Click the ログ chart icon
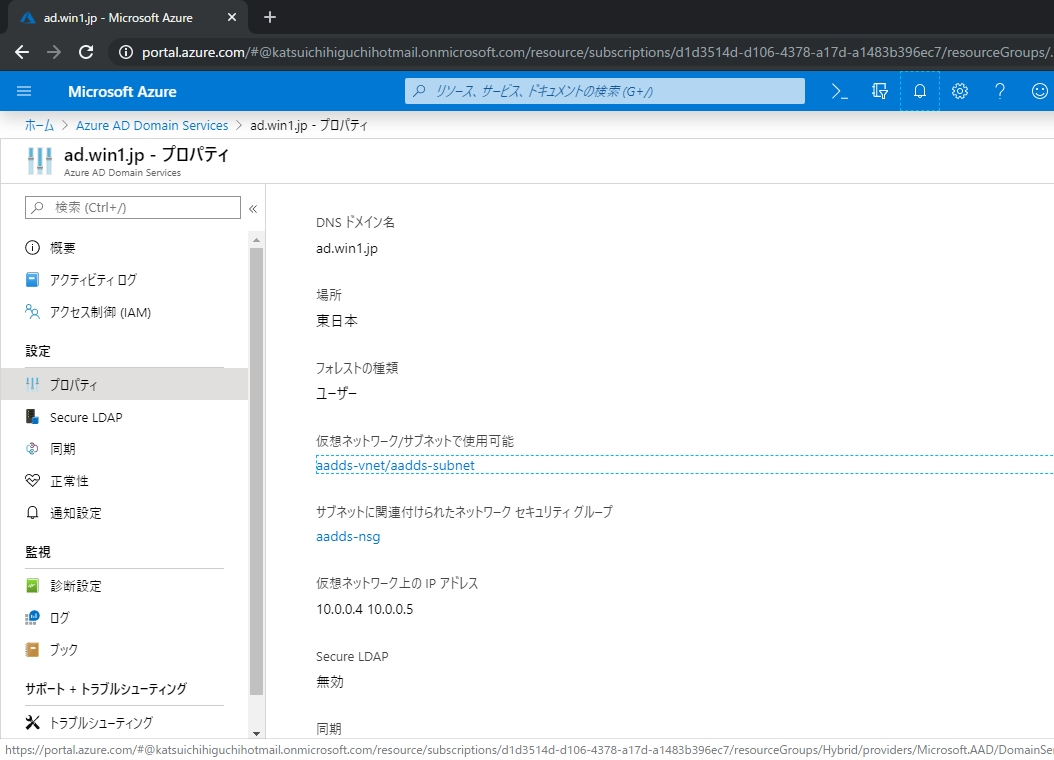Screen dimensions: 1054x760 pyautogui.click(x=32, y=618)
